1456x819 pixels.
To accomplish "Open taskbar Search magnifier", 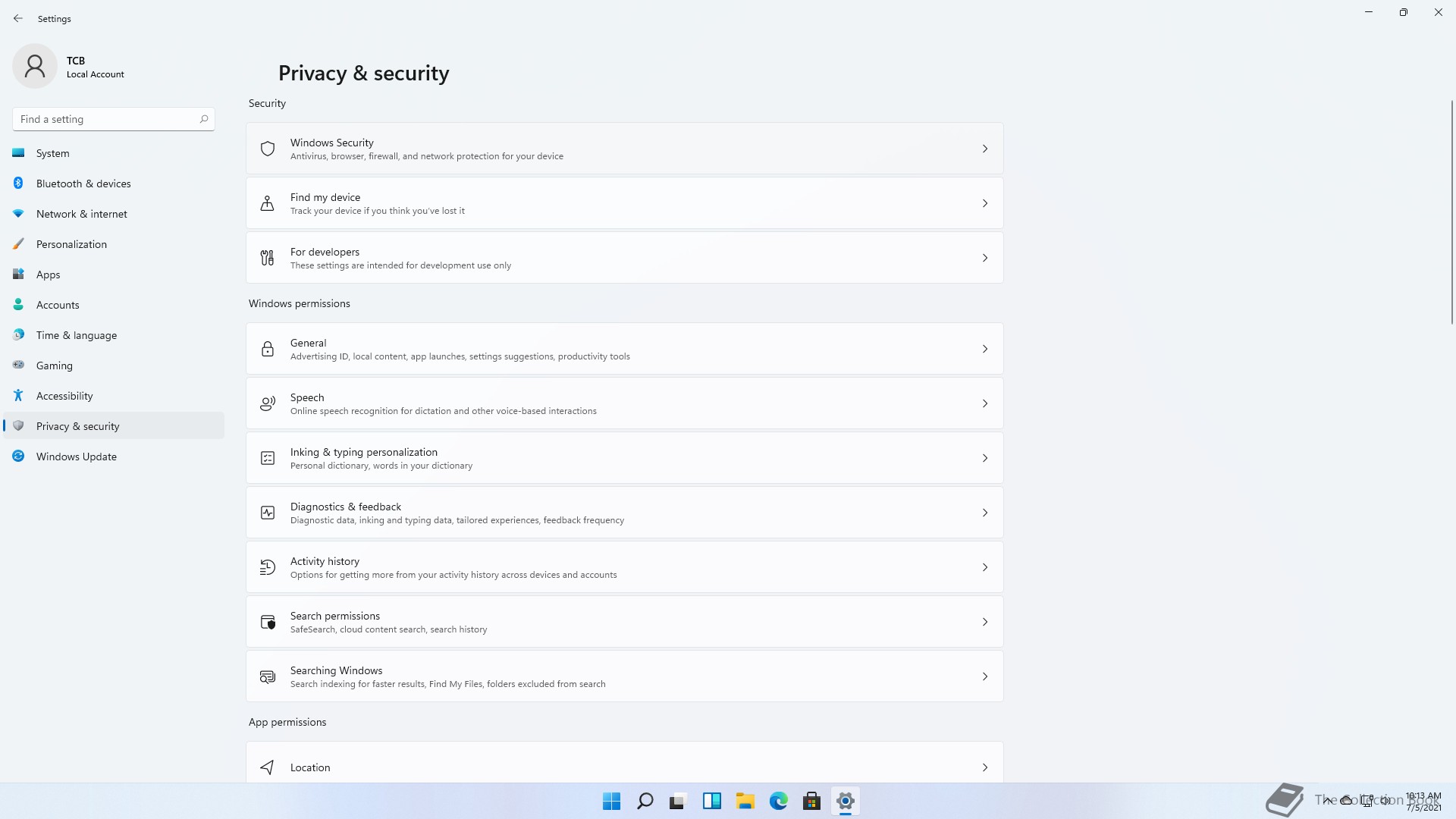I will [x=645, y=801].
